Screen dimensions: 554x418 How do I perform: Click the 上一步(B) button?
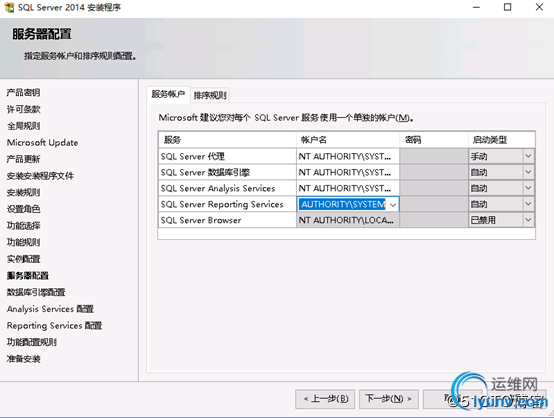click(x=325, y=399)
